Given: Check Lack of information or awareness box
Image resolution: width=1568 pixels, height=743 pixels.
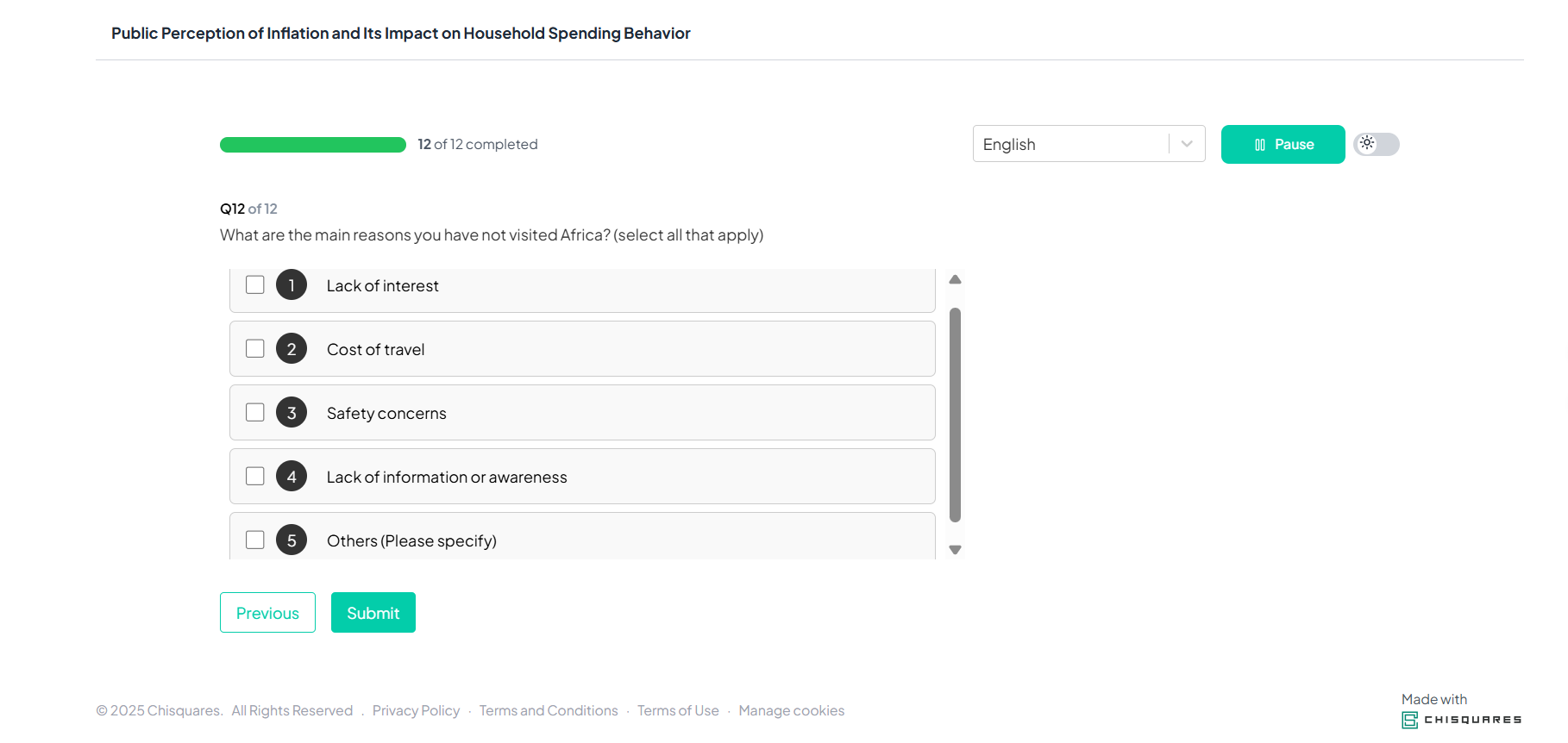Looking at the screenshot, I should [x=255, y=477].
